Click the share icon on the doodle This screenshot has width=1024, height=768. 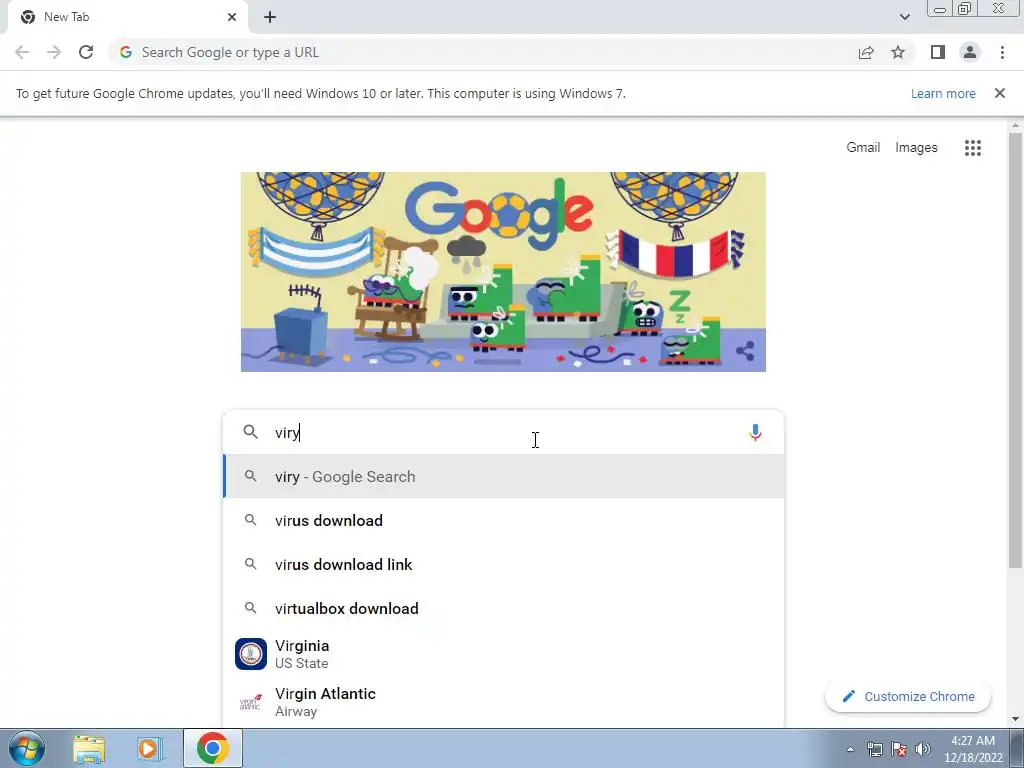tap(745, 351)
